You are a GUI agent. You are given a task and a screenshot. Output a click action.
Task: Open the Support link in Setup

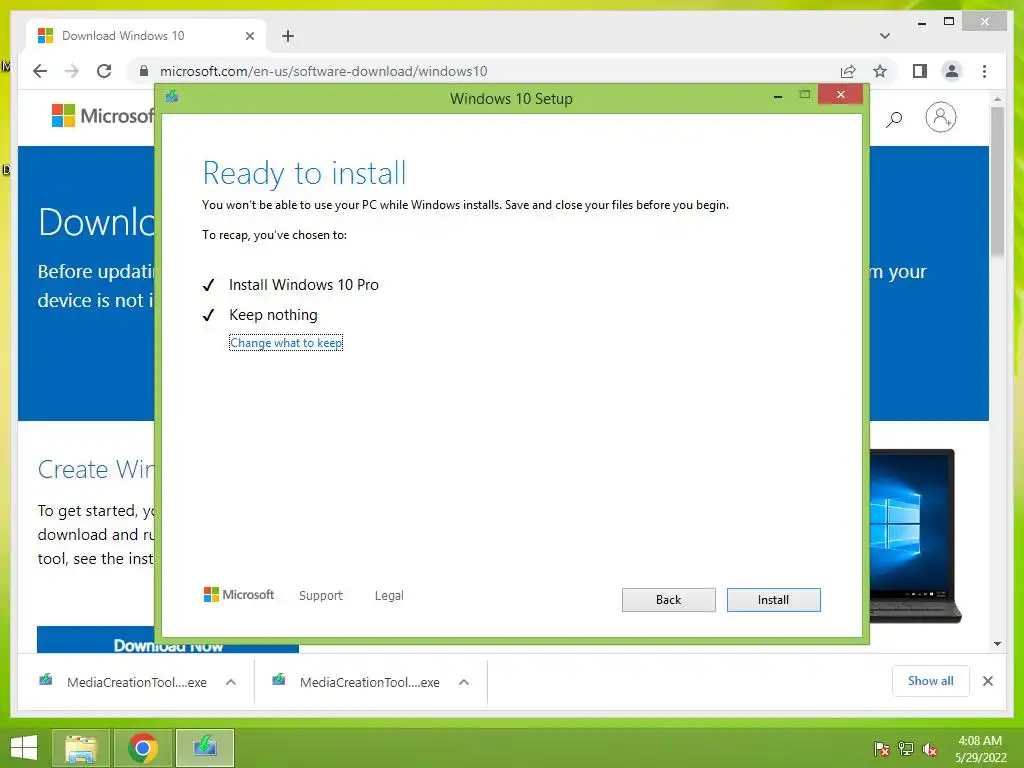[x=321, y=596]
